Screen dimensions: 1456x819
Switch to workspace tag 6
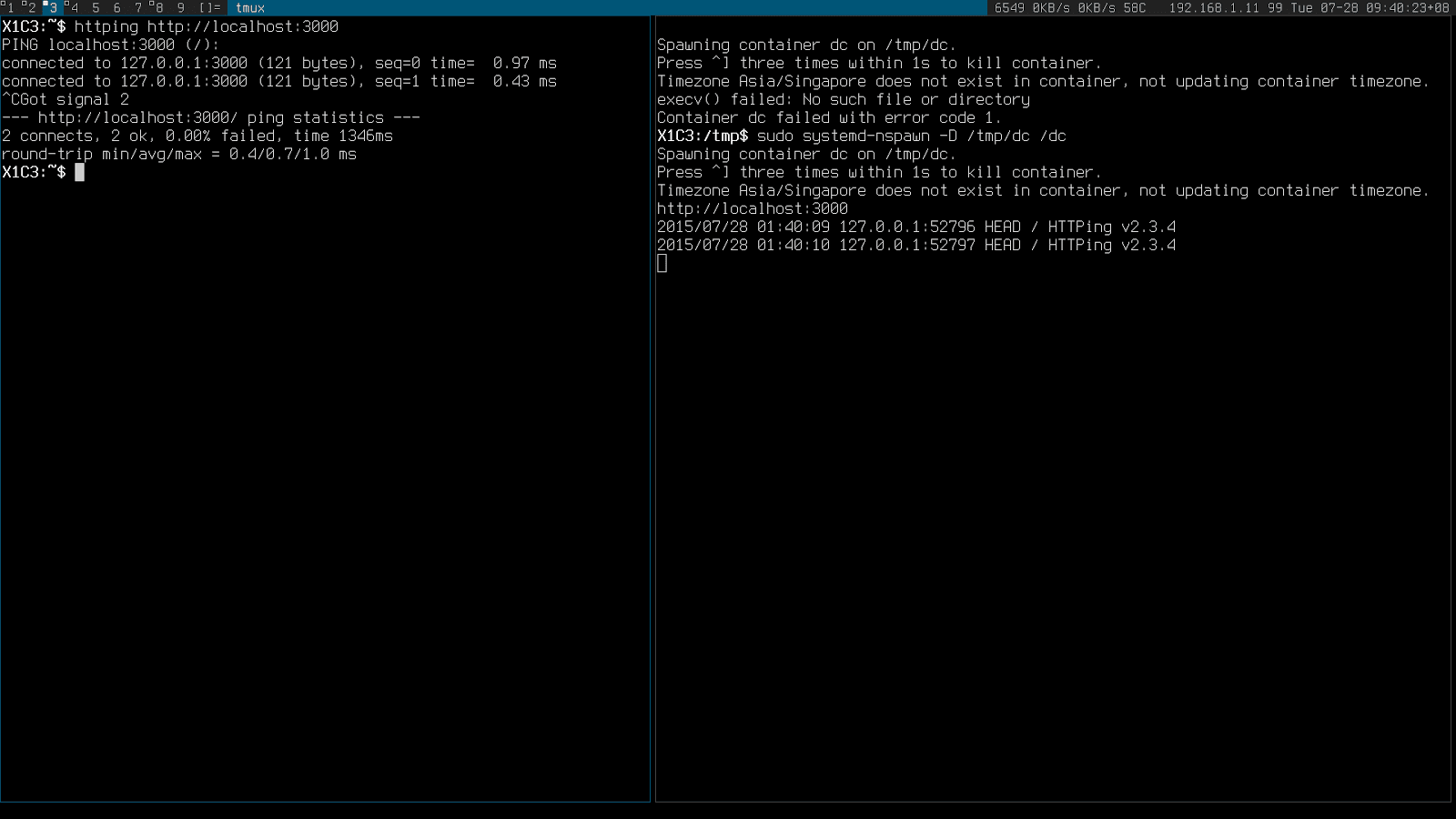[116, 7]
